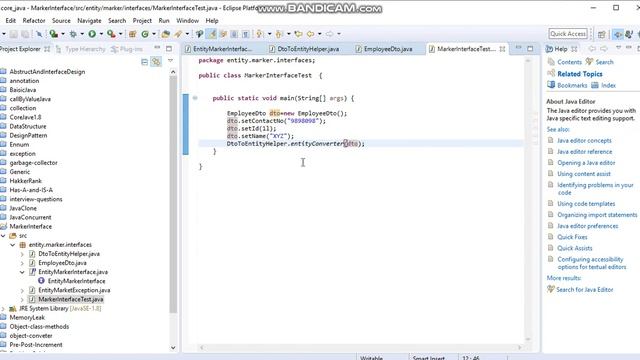This screenshot has height=360, width=640.
Task: Click the Open Type folder icon
Action: 165,34
